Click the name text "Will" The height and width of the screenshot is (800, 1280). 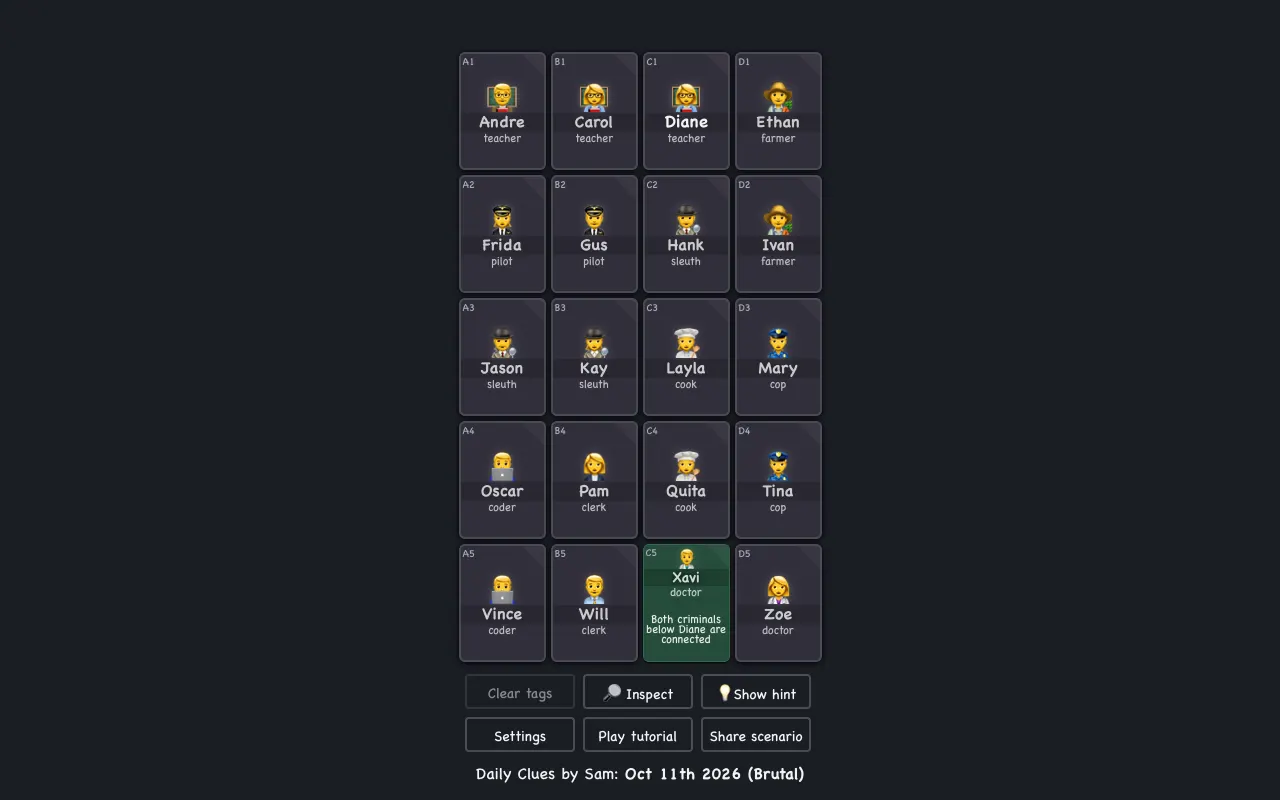pyautogui.click(x=594, y=614)
